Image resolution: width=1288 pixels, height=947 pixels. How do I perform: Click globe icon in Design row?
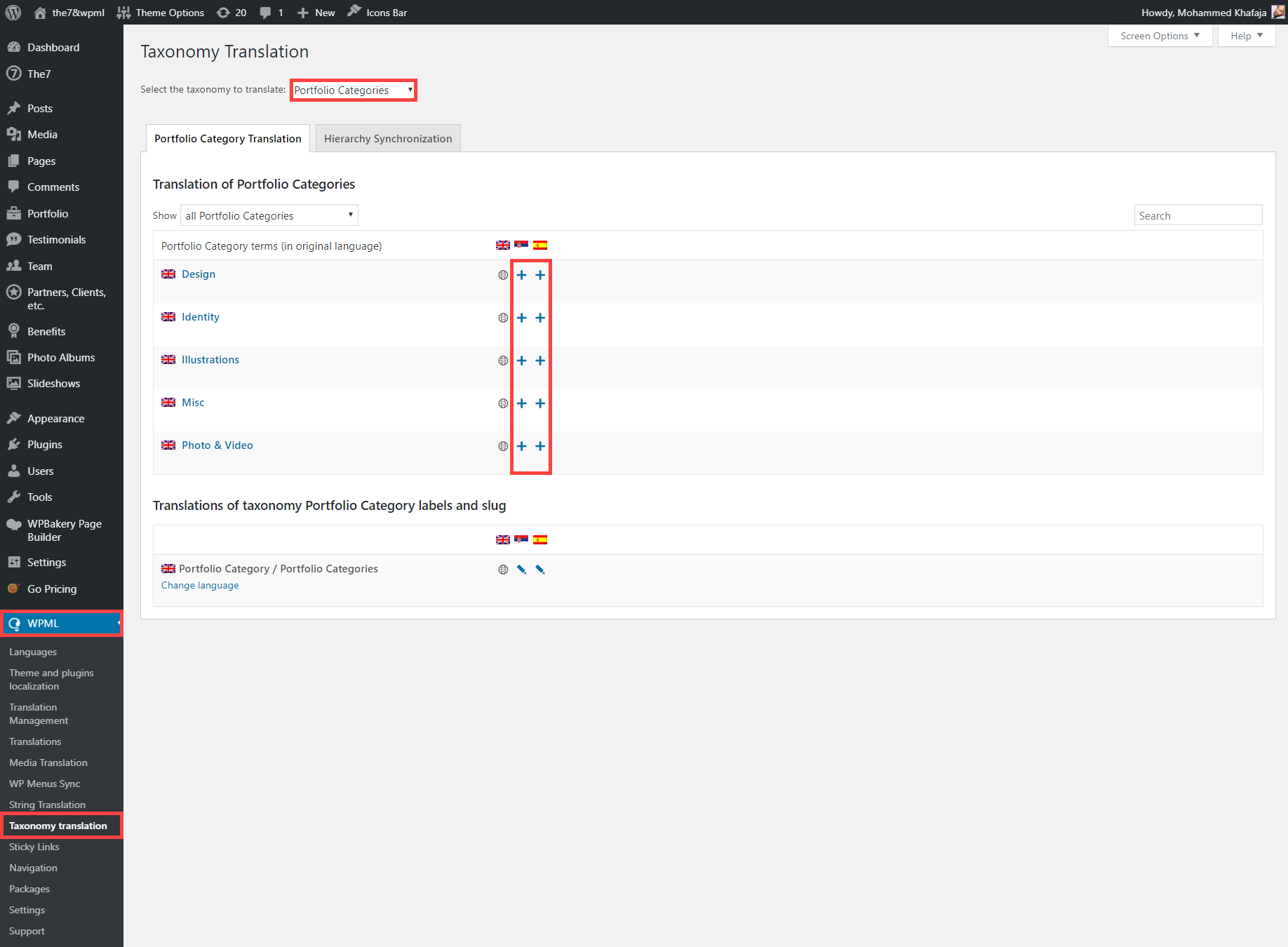[x=503, y=275]
